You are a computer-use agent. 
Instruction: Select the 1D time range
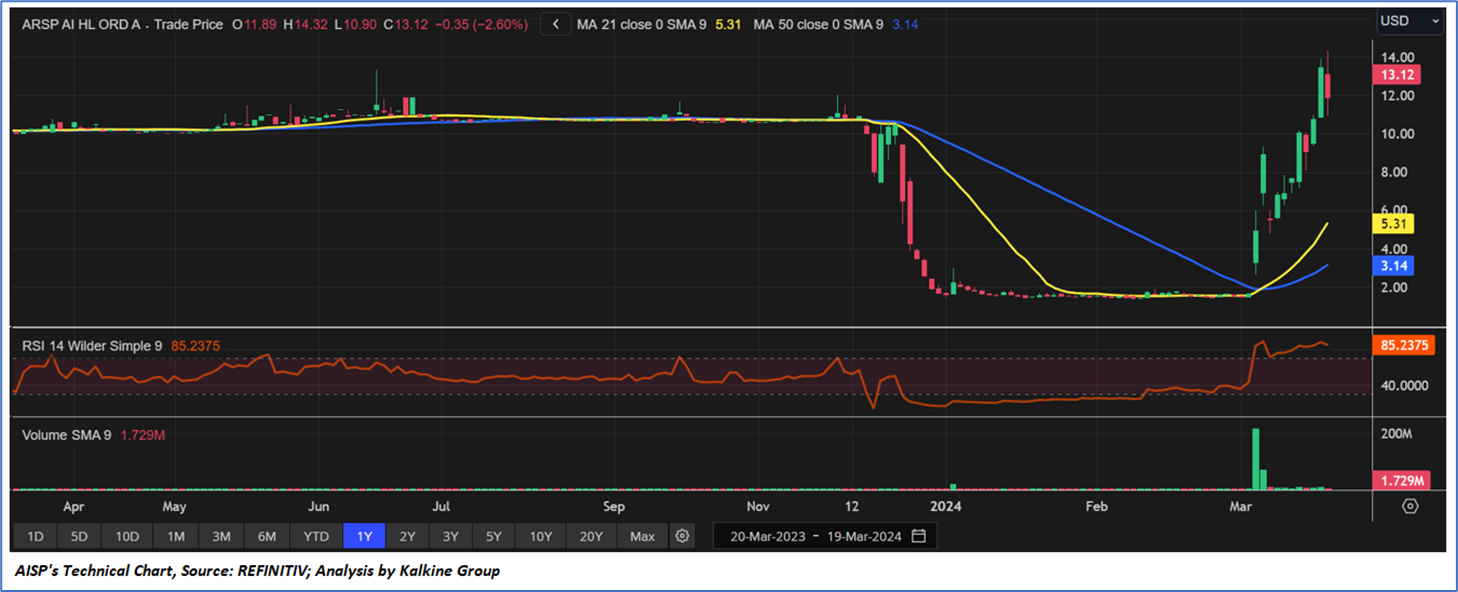point(35,536)
